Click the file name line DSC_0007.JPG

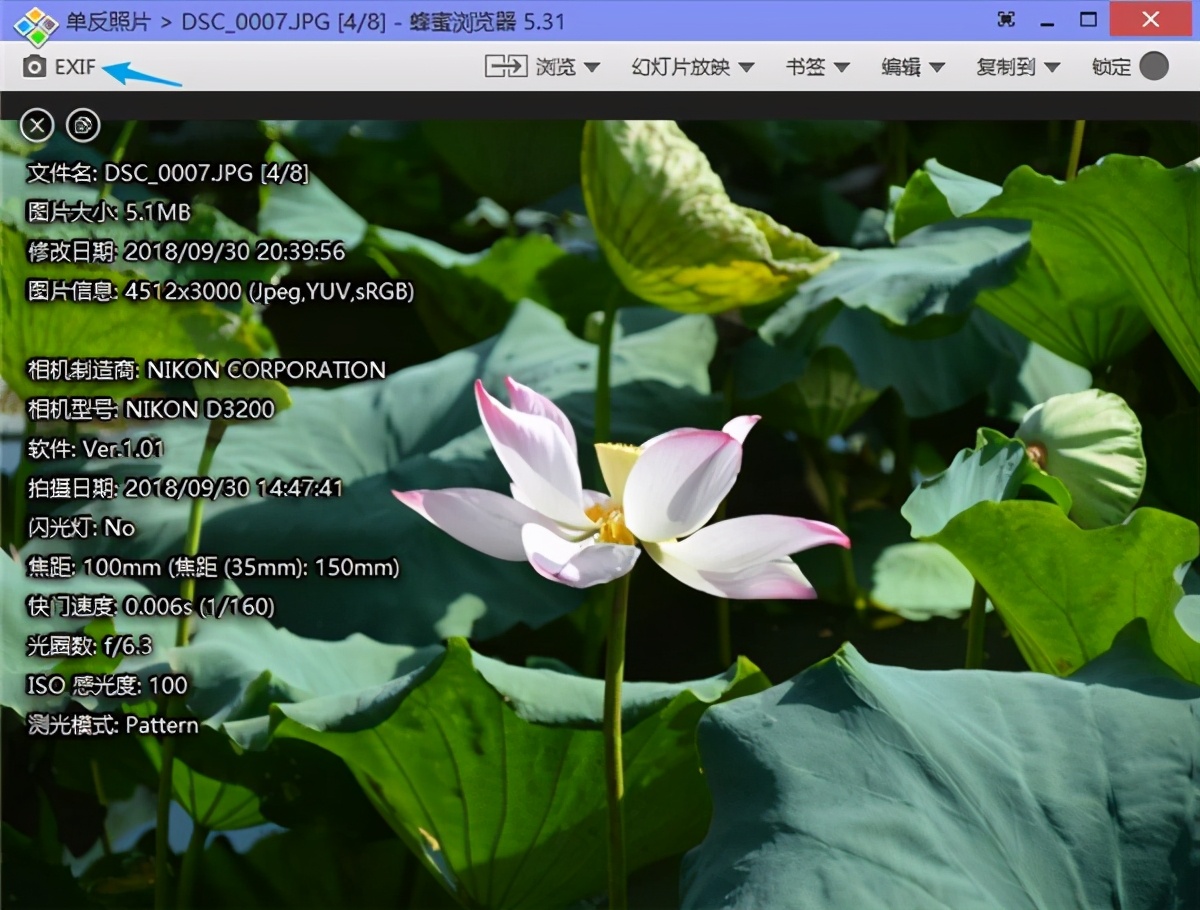coord(168,173)
